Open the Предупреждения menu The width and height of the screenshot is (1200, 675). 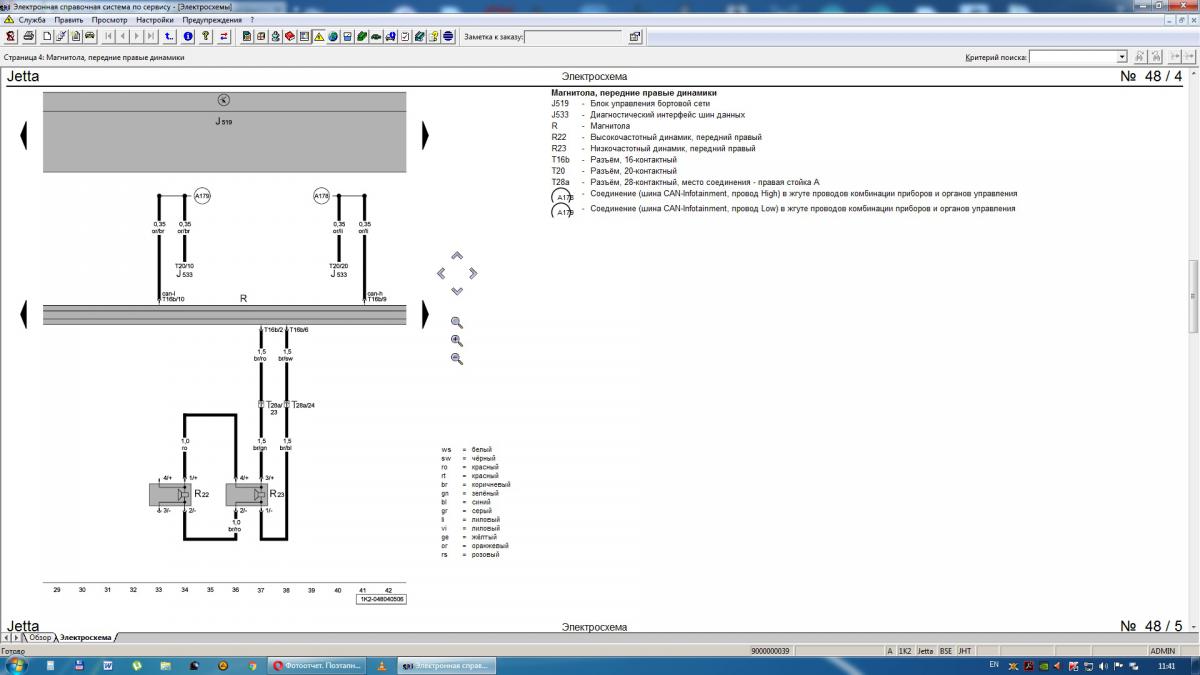(212, 19)
